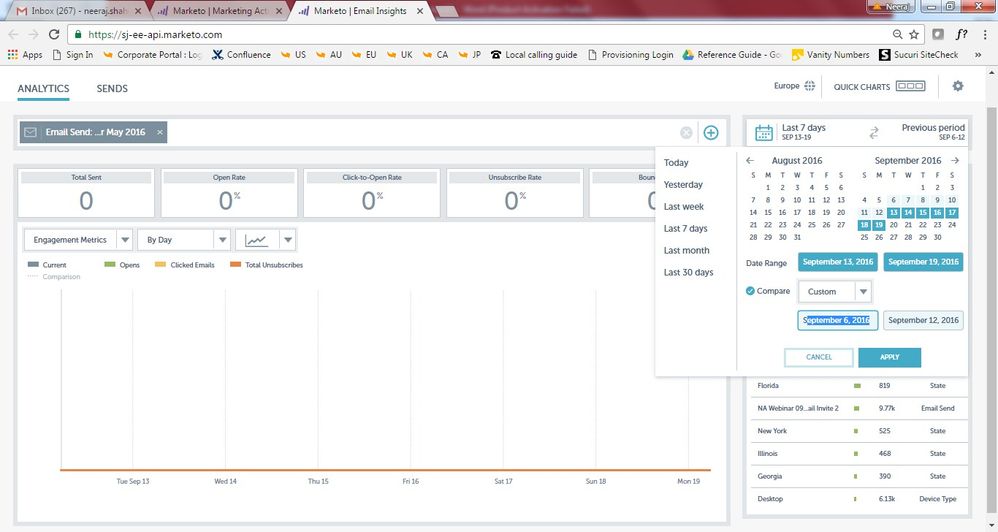Go to previous month with the left arrow

(750, 160)
